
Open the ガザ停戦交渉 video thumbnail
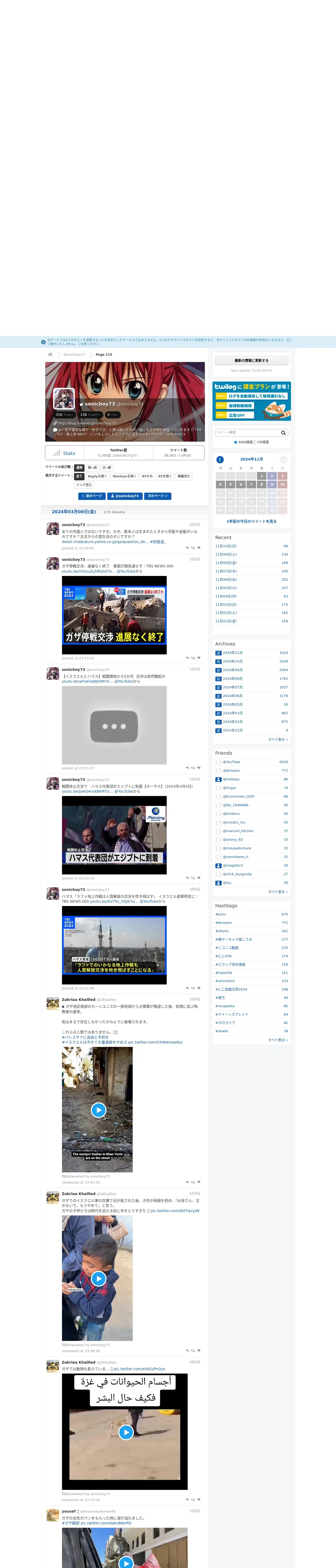pyautogui.click(x=114, y=615)
